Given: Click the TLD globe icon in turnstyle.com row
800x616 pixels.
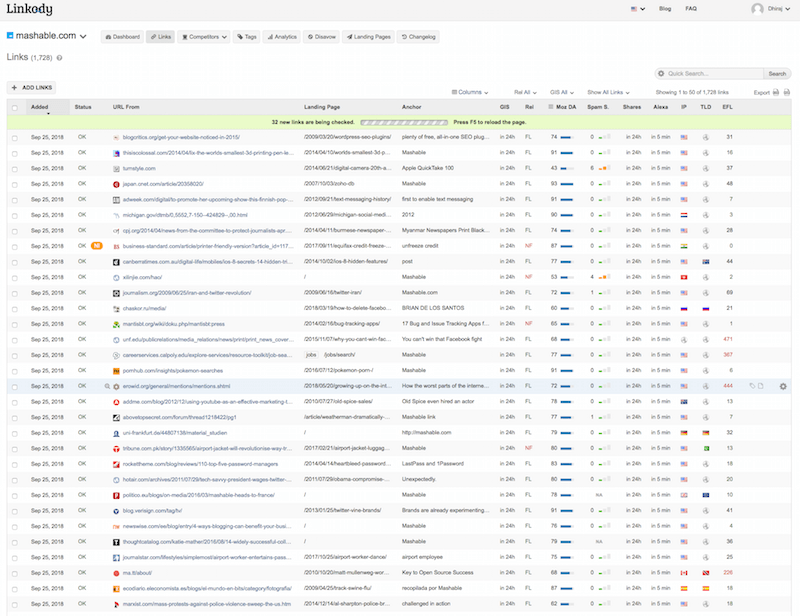Looking at the screenshot, I should click(x=706, y=169).
